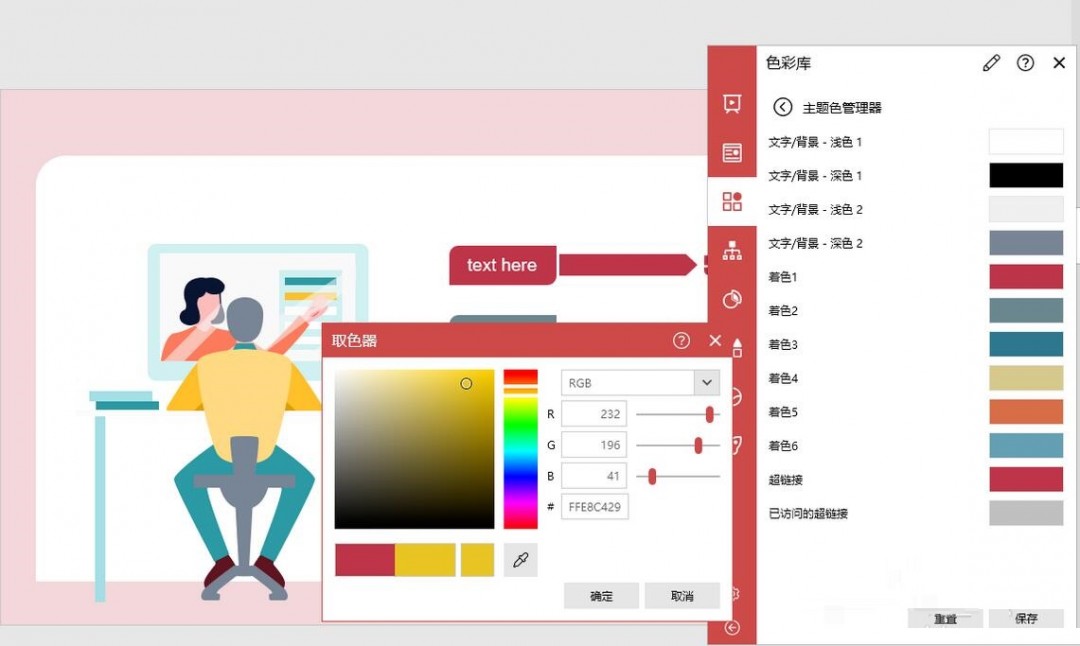Click the hex color input showing FFE8C429

[x=597, y=507]
